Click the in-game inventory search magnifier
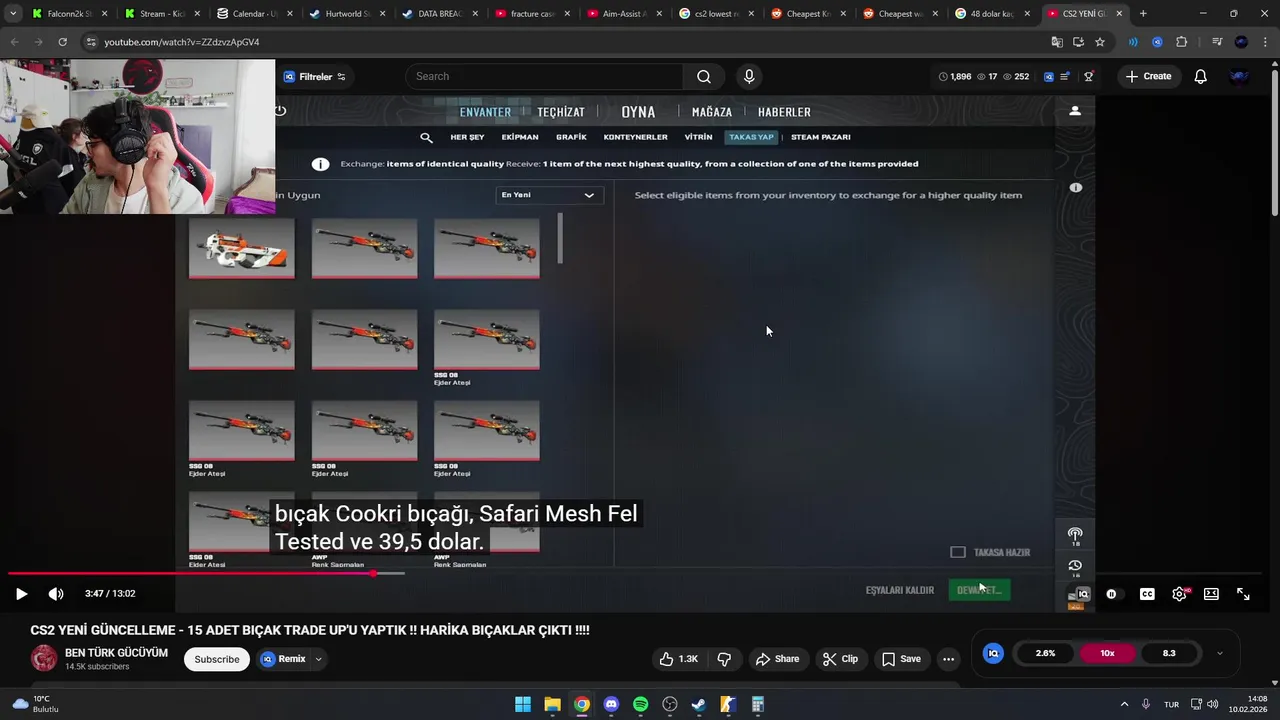 (x=427, y=137)
